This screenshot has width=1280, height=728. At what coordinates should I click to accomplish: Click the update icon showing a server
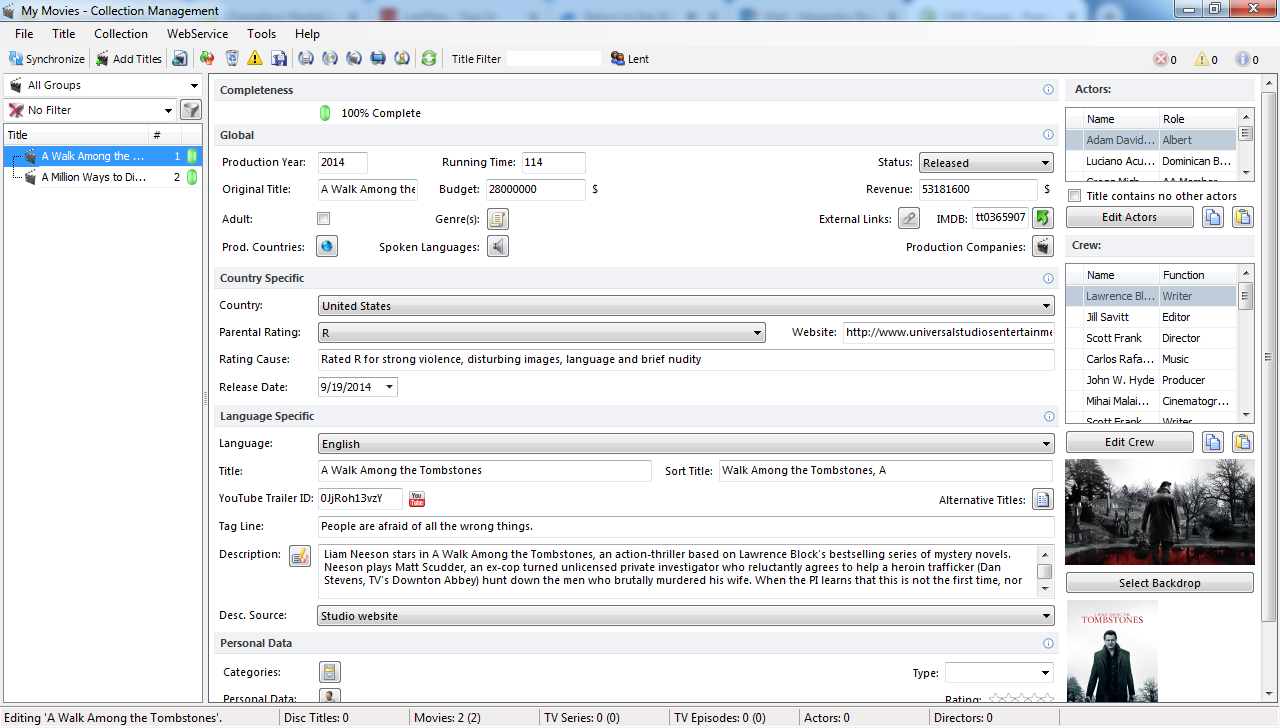306,59
